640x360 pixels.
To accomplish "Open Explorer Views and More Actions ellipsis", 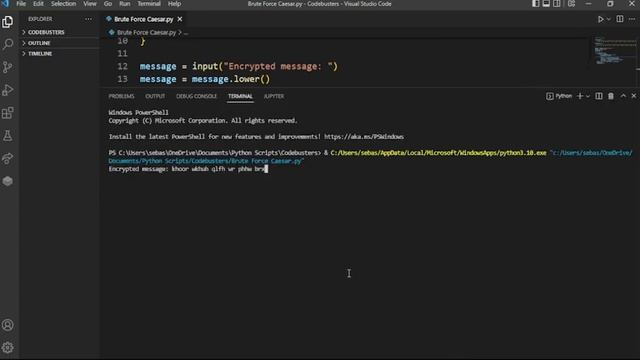I will pos(88,19).
